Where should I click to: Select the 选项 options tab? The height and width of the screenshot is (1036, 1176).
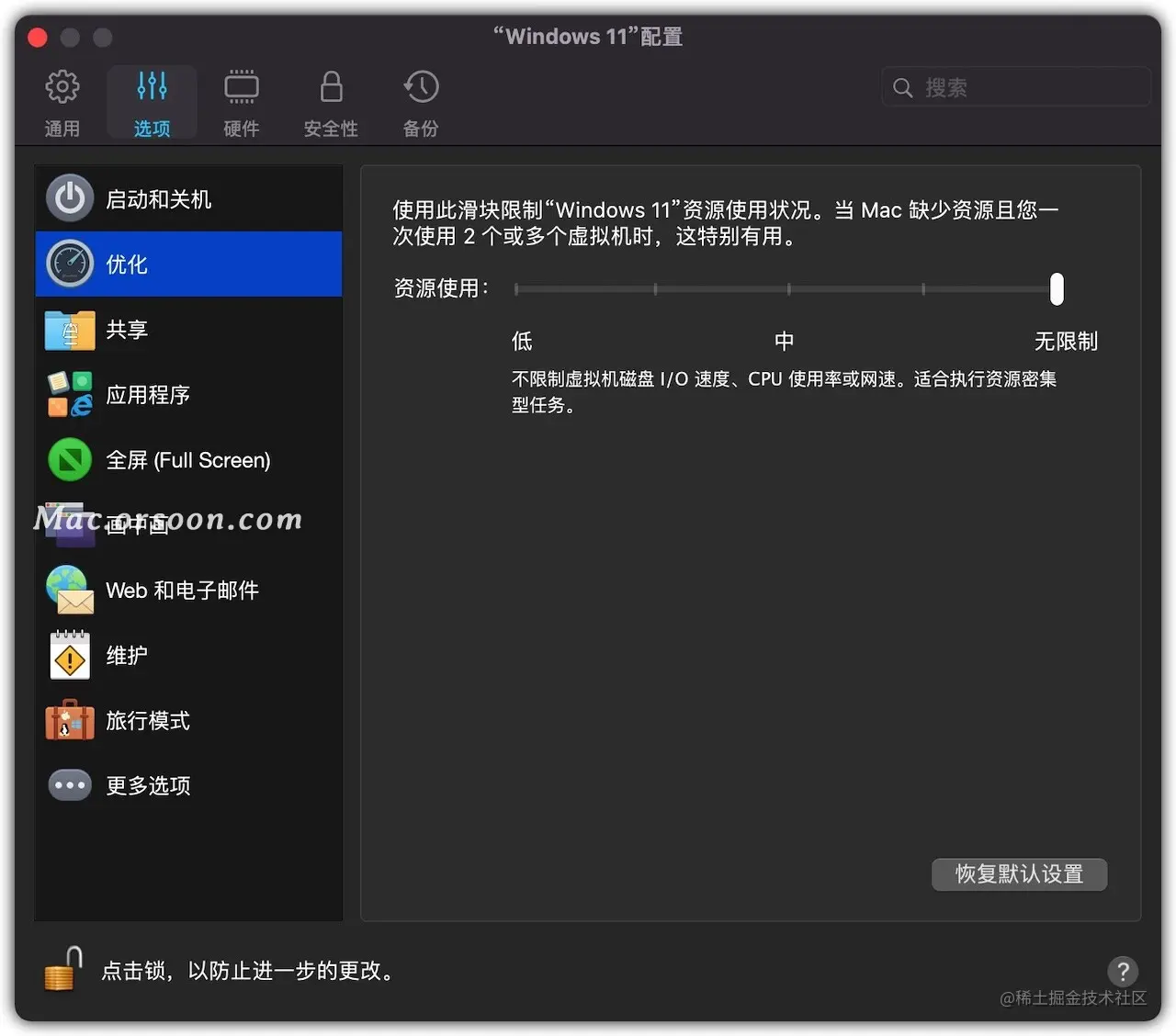(x=152, y=103)
